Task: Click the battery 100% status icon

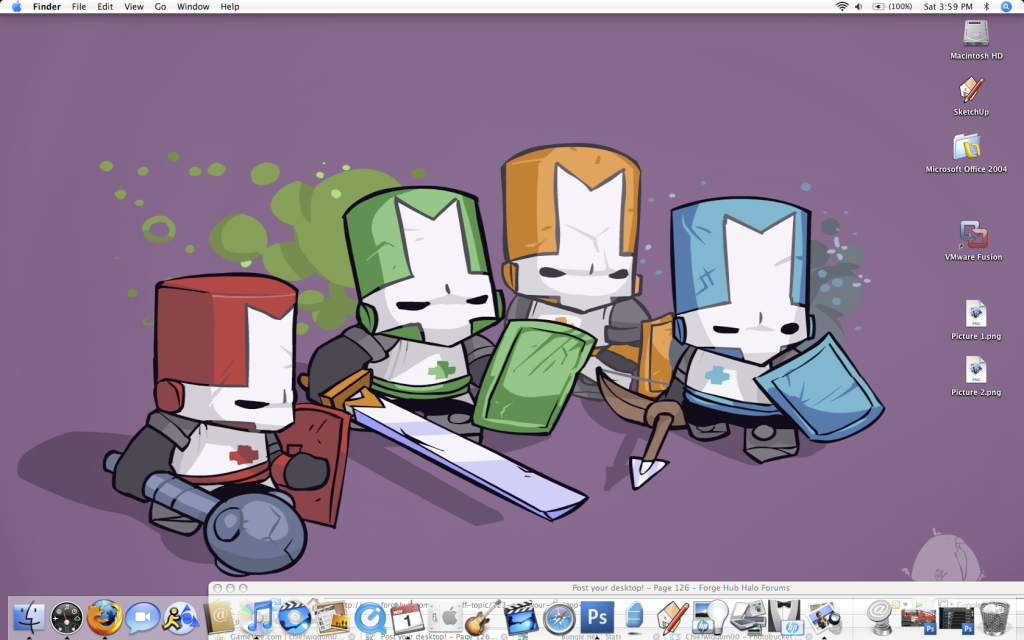Action: [892, 7]
